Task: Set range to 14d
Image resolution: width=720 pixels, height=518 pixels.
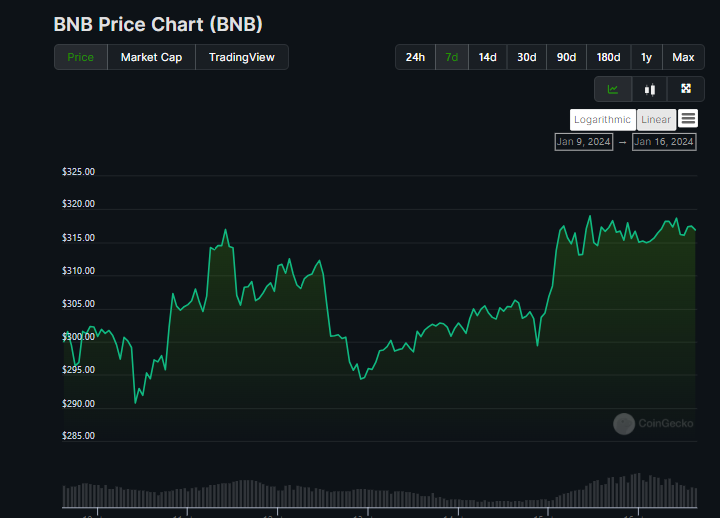Action: [x=487, y=57]
